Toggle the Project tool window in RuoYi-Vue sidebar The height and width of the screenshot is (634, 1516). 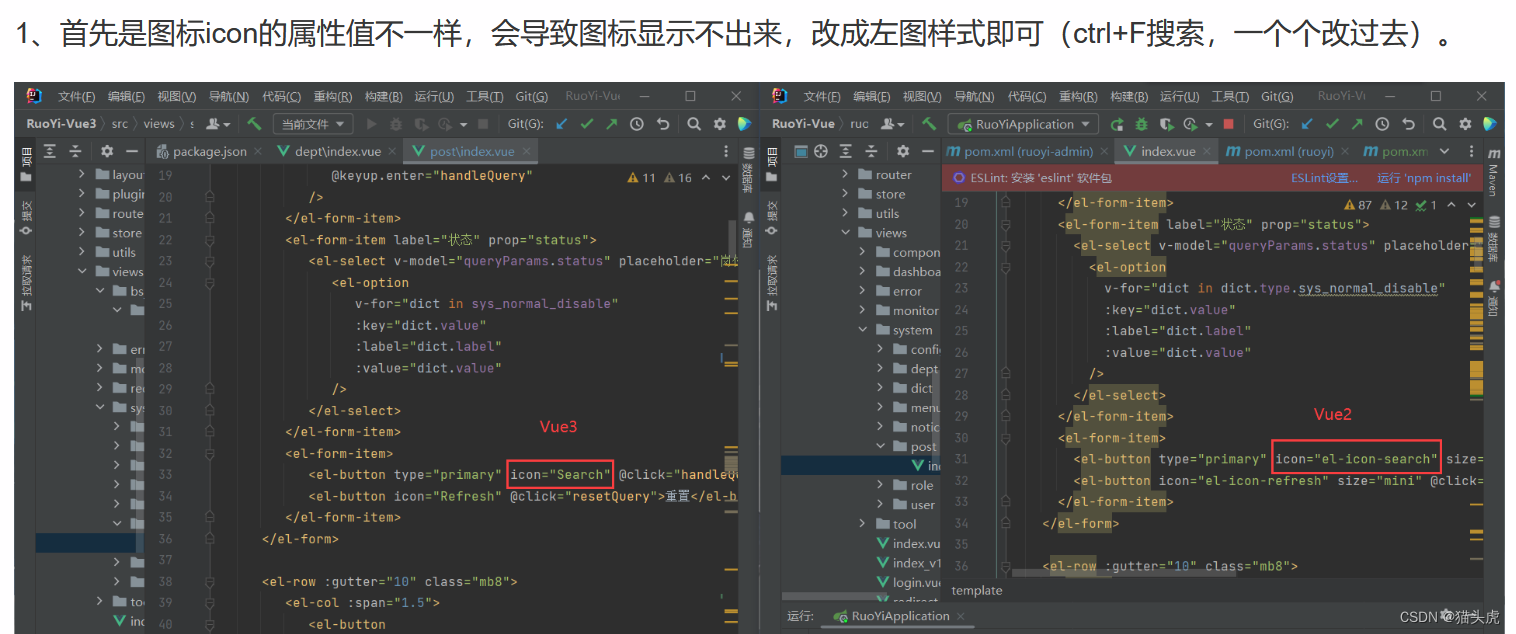771,164
